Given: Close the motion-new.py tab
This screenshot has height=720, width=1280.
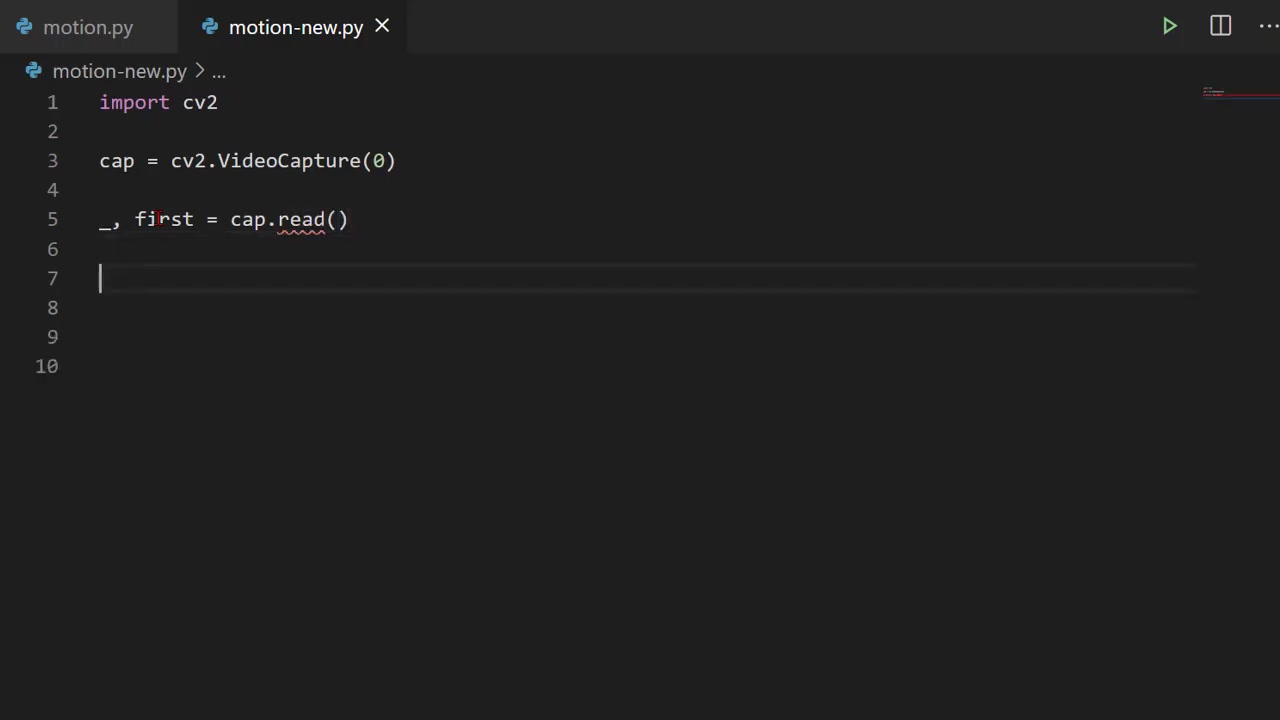Looking at the screenshot, I should coord(381,27).
